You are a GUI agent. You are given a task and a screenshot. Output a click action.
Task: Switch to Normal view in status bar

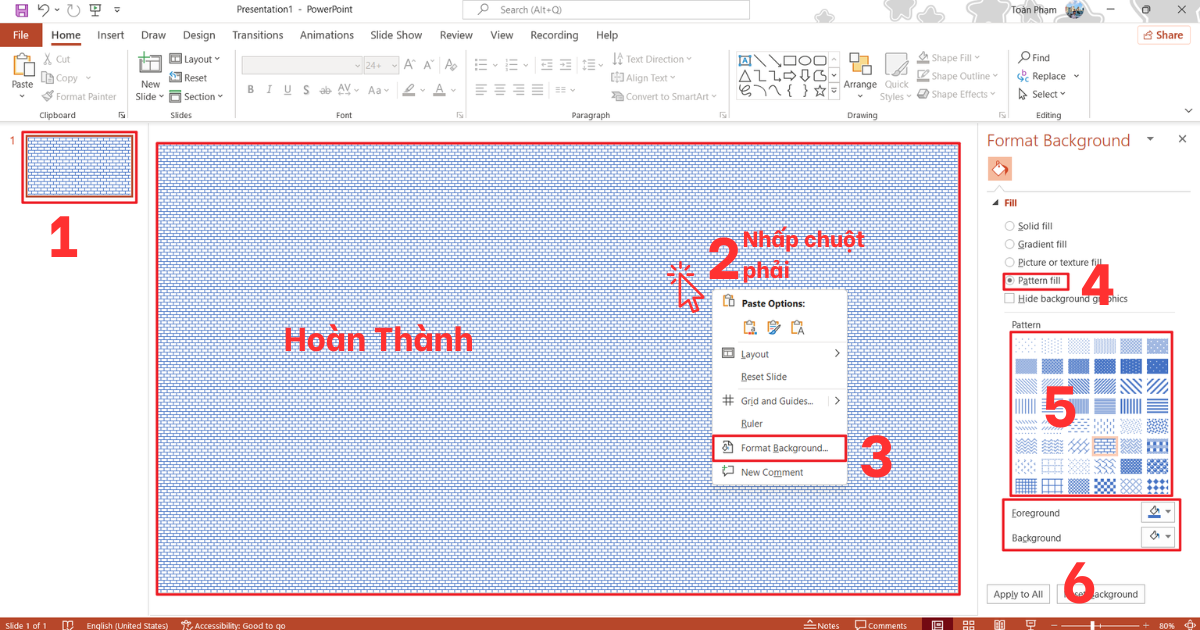937,625
